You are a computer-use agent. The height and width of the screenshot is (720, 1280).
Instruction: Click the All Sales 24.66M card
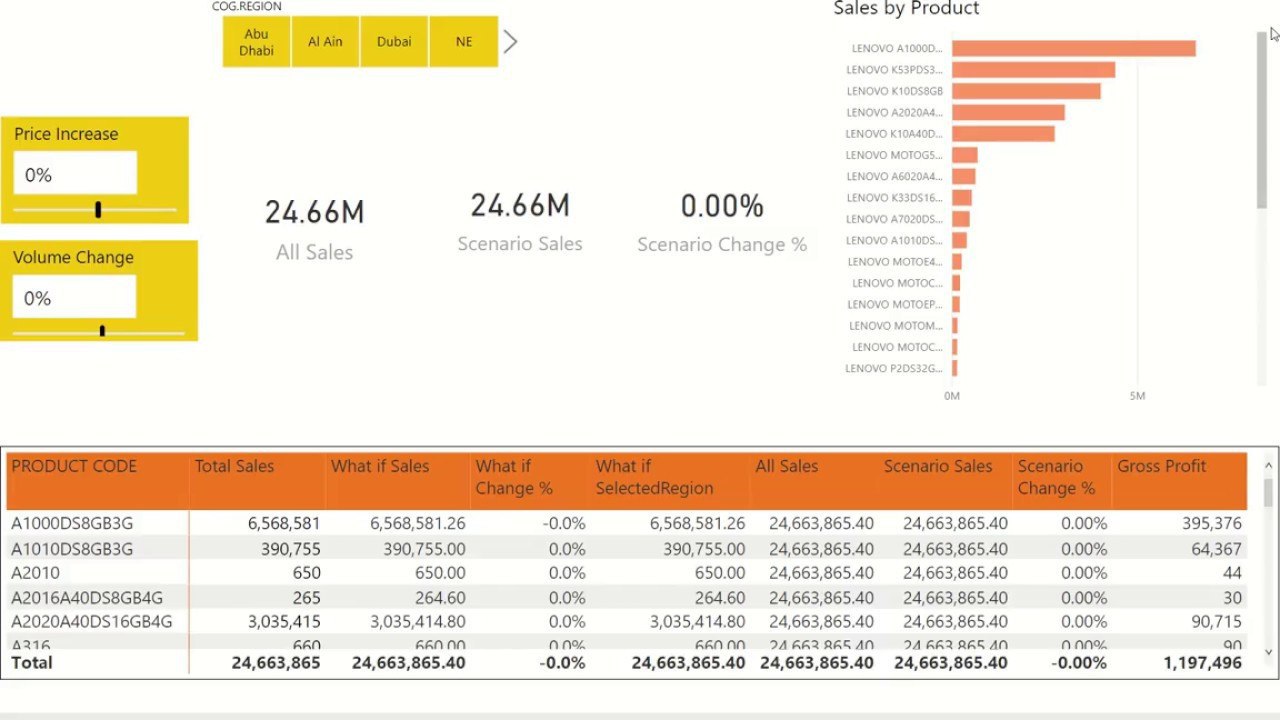click(x=314, y=229)
